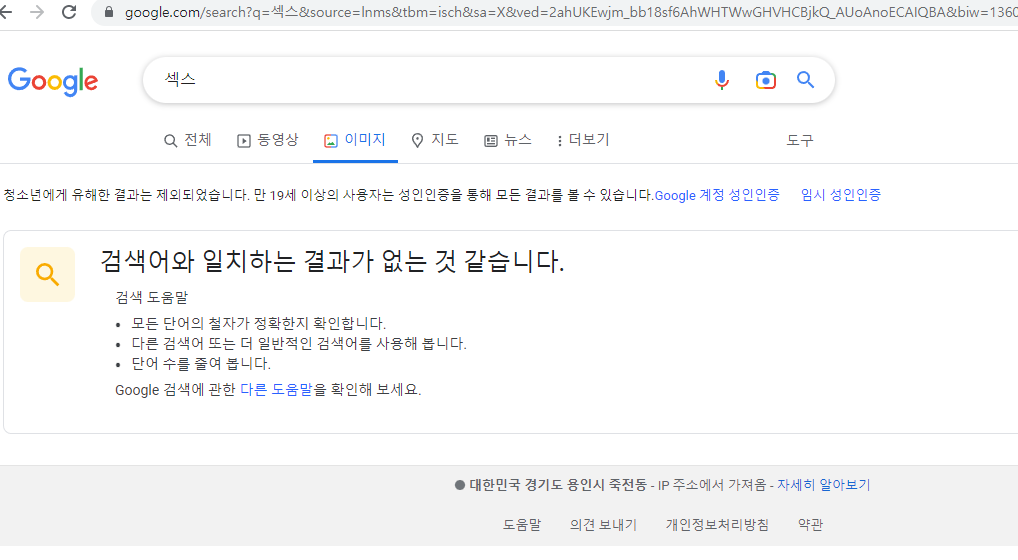Image resolution: width=1018 pixels, height=560 pixels.
Task: Click the browser back arrow
Action: point(11,13)
